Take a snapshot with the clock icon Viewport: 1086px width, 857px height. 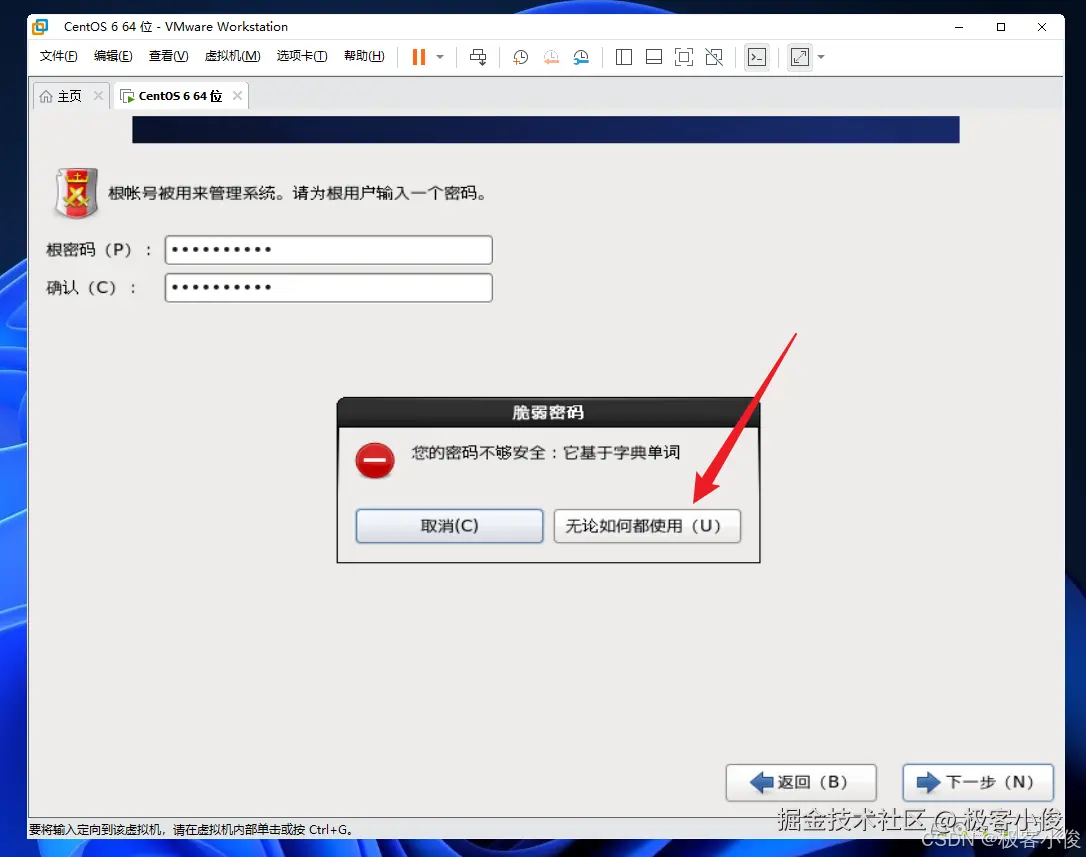coord(520,57)
